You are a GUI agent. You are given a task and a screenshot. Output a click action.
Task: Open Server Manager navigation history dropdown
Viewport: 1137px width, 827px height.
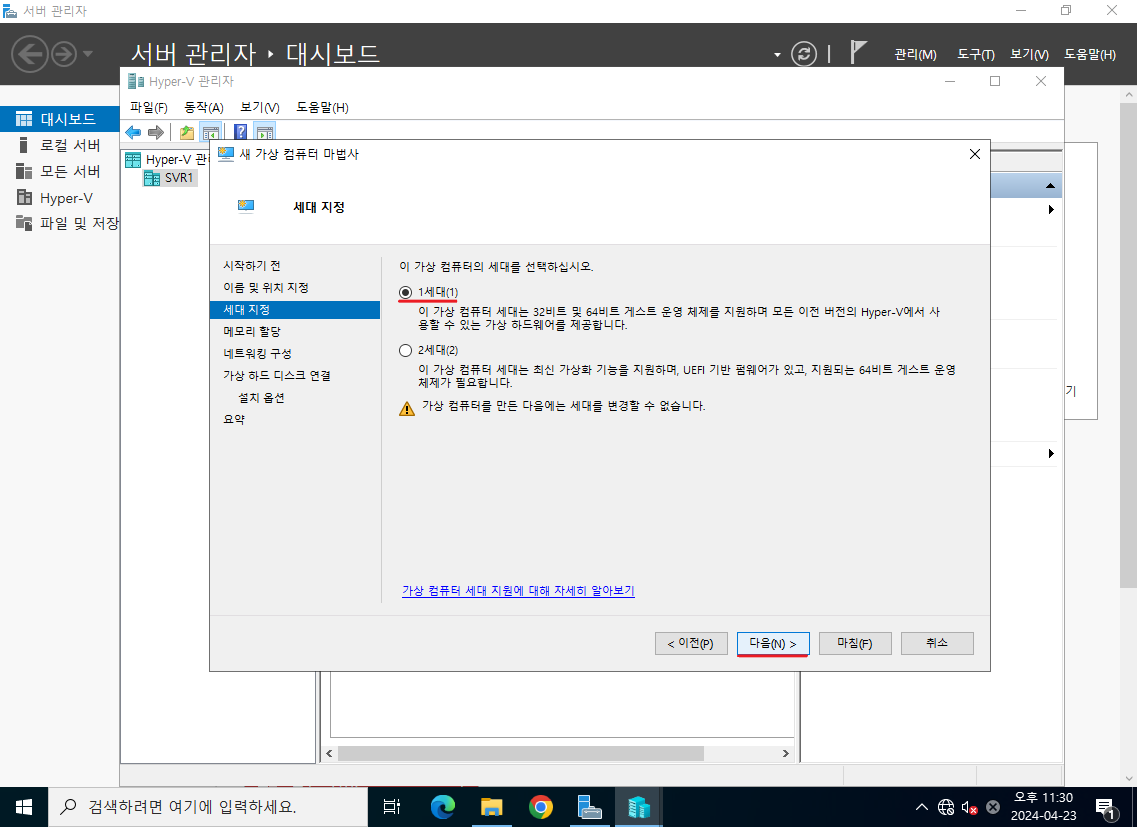[x=88, y=54]
